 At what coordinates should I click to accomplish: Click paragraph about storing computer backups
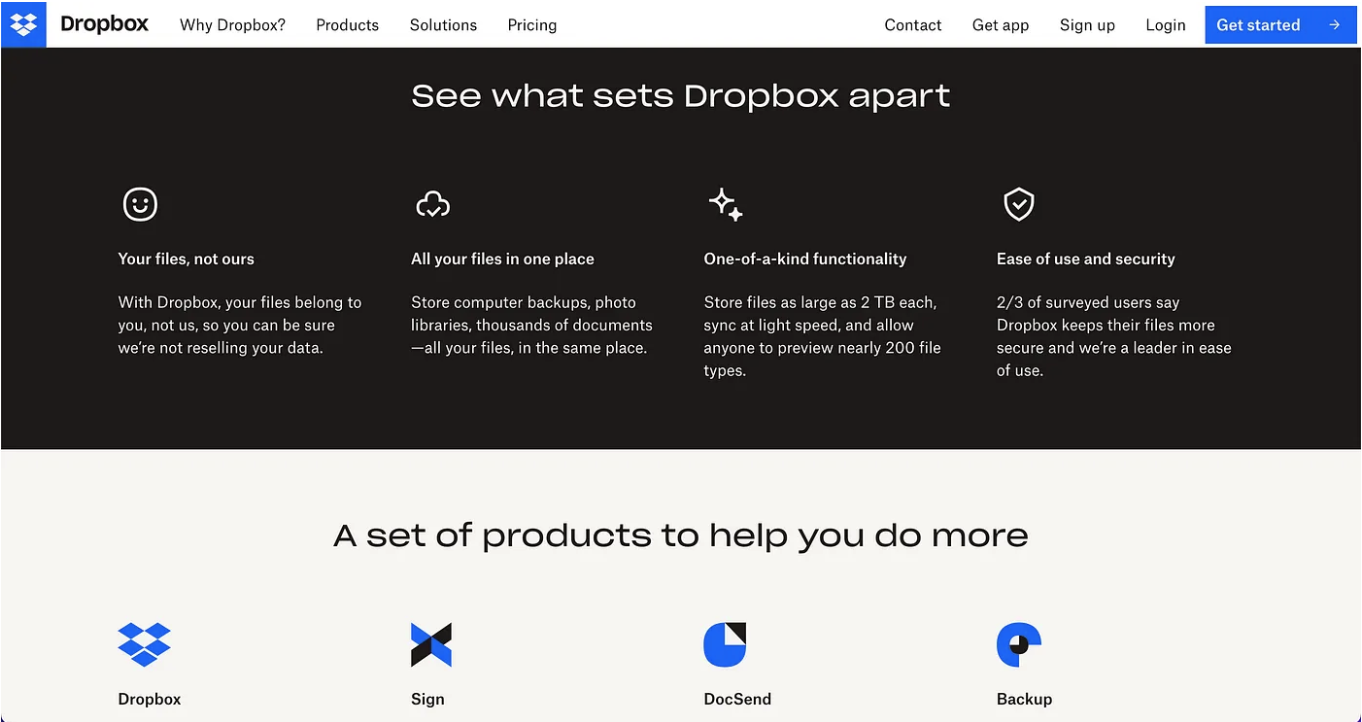pyautogui.click(x=532, y=325)
